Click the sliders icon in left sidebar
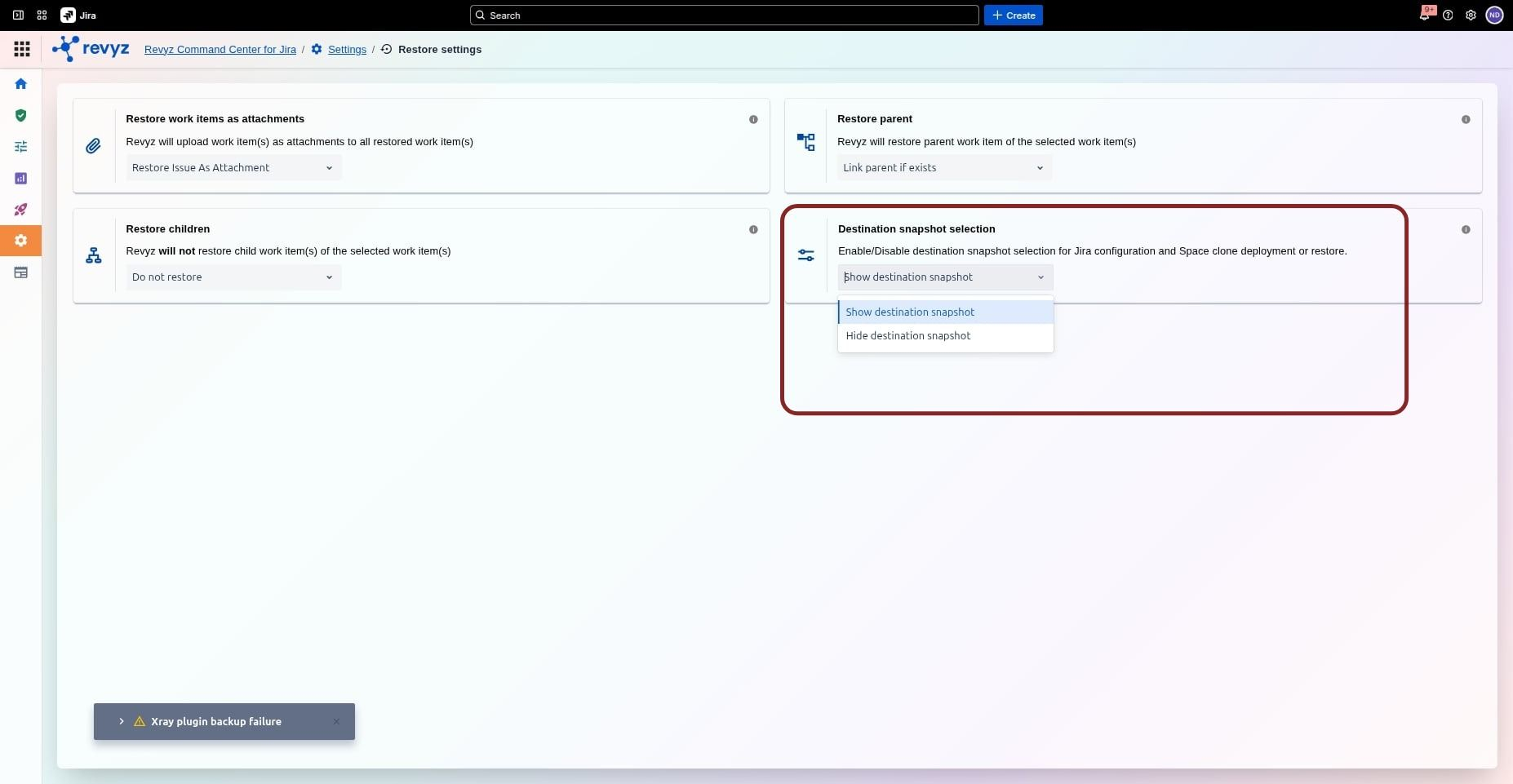 21,147
